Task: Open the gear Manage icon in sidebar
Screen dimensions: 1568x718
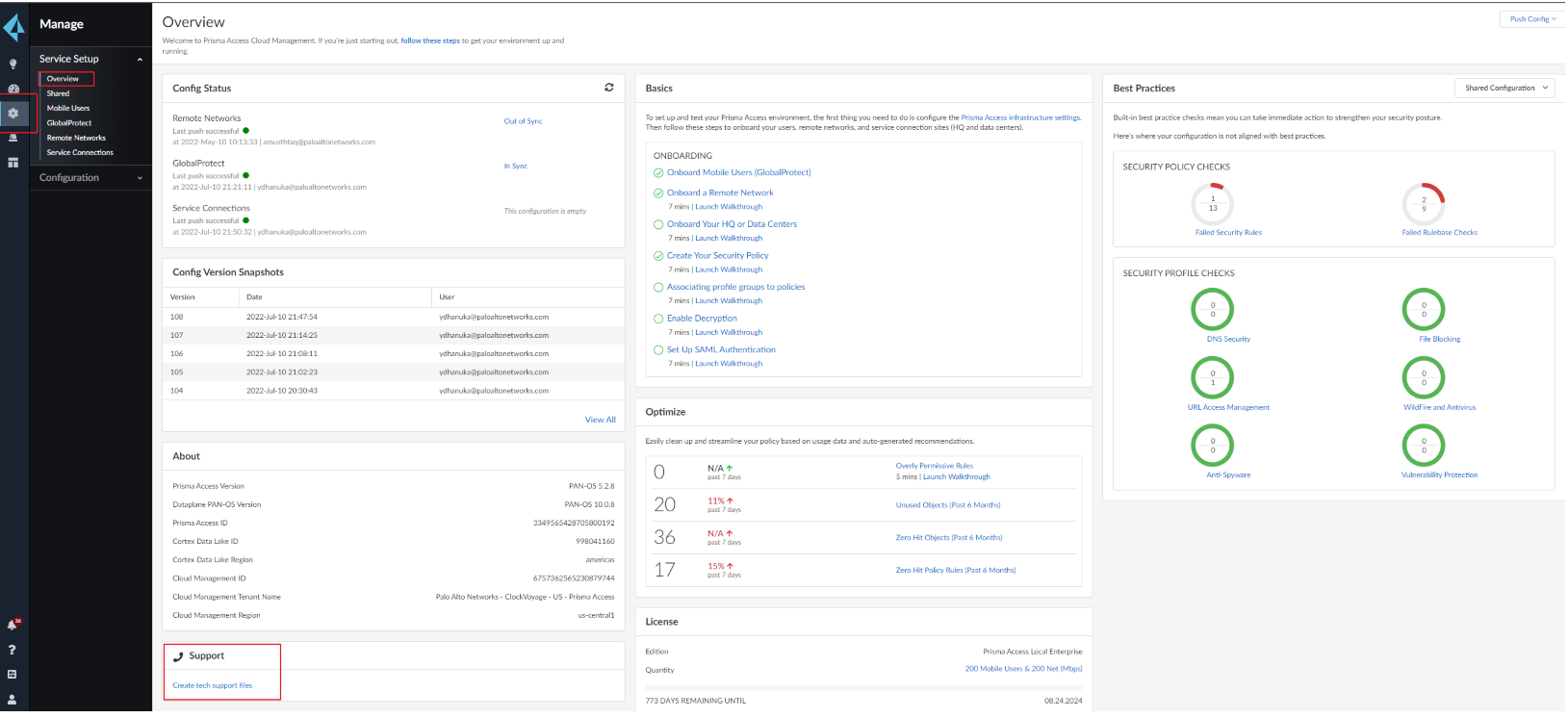Action: coord(13,114)
